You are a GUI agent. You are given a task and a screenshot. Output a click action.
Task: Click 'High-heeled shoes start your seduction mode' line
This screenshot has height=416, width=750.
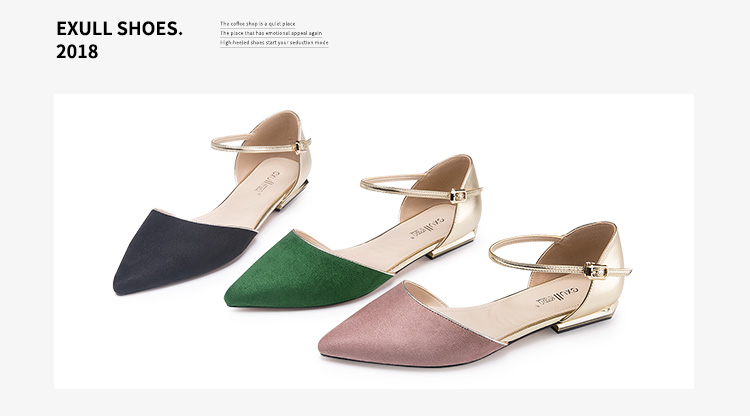[274, 43]
